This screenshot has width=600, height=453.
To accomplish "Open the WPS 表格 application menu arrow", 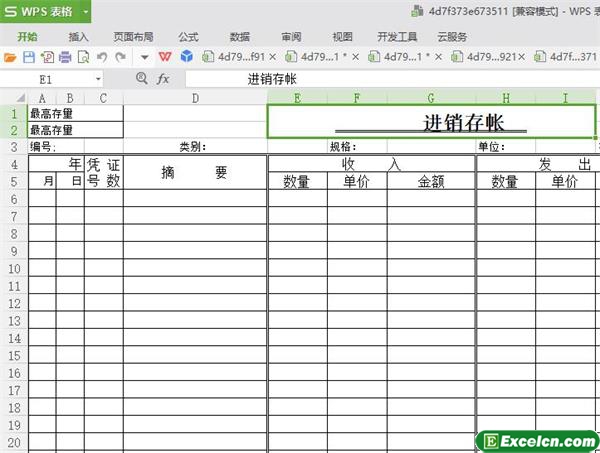I will 86,11.
